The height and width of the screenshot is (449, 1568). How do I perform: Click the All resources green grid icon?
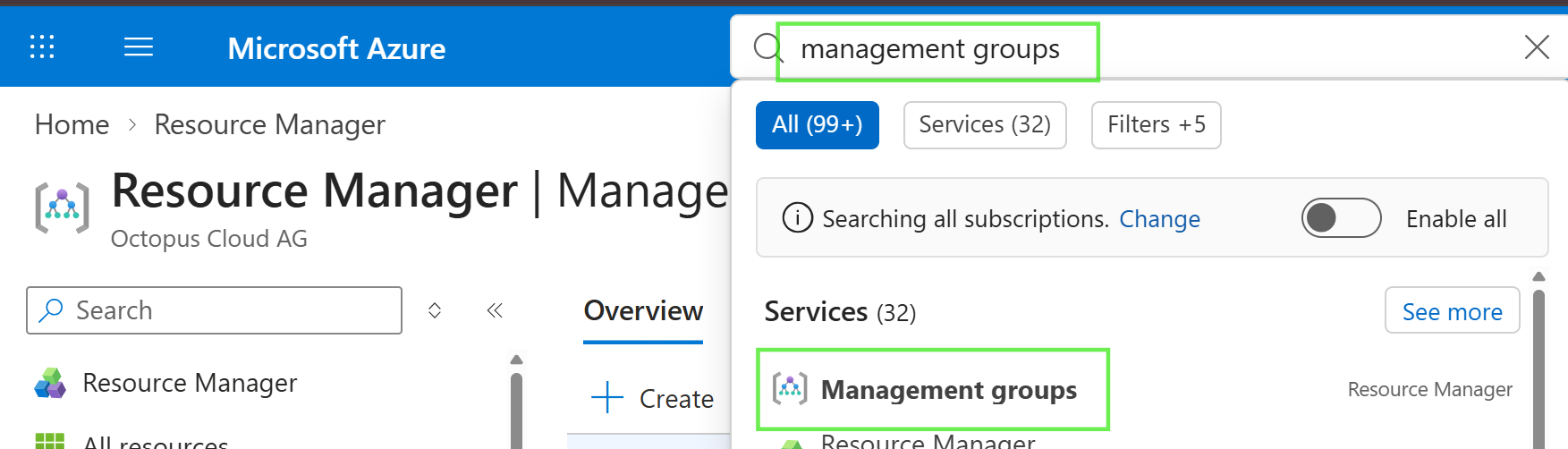pos(50,441)
